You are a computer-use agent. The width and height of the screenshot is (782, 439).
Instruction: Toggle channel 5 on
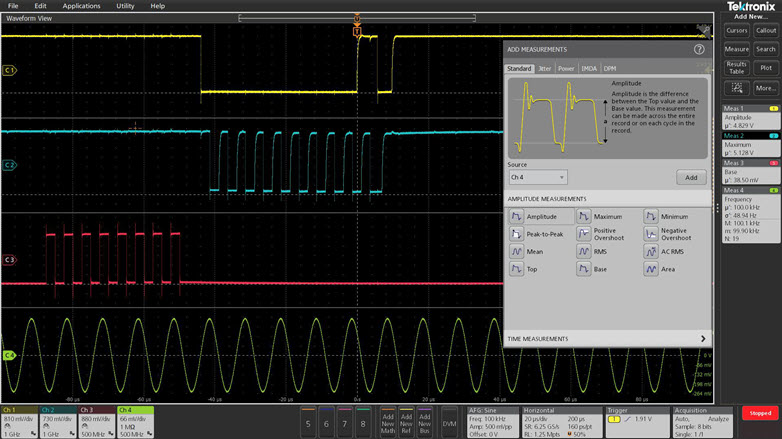[x=308, y=423]
